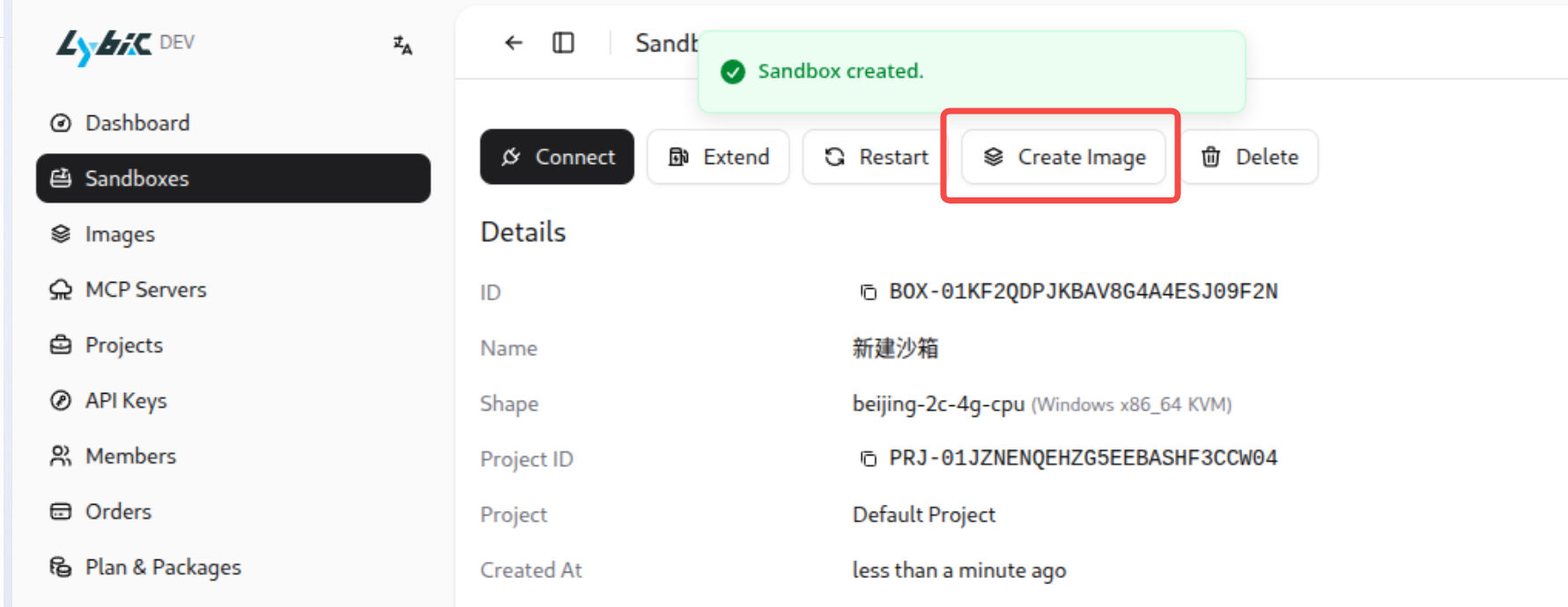1568x607 pixels.
Task: Navigate to API Keys
Action: pos(125,401)
